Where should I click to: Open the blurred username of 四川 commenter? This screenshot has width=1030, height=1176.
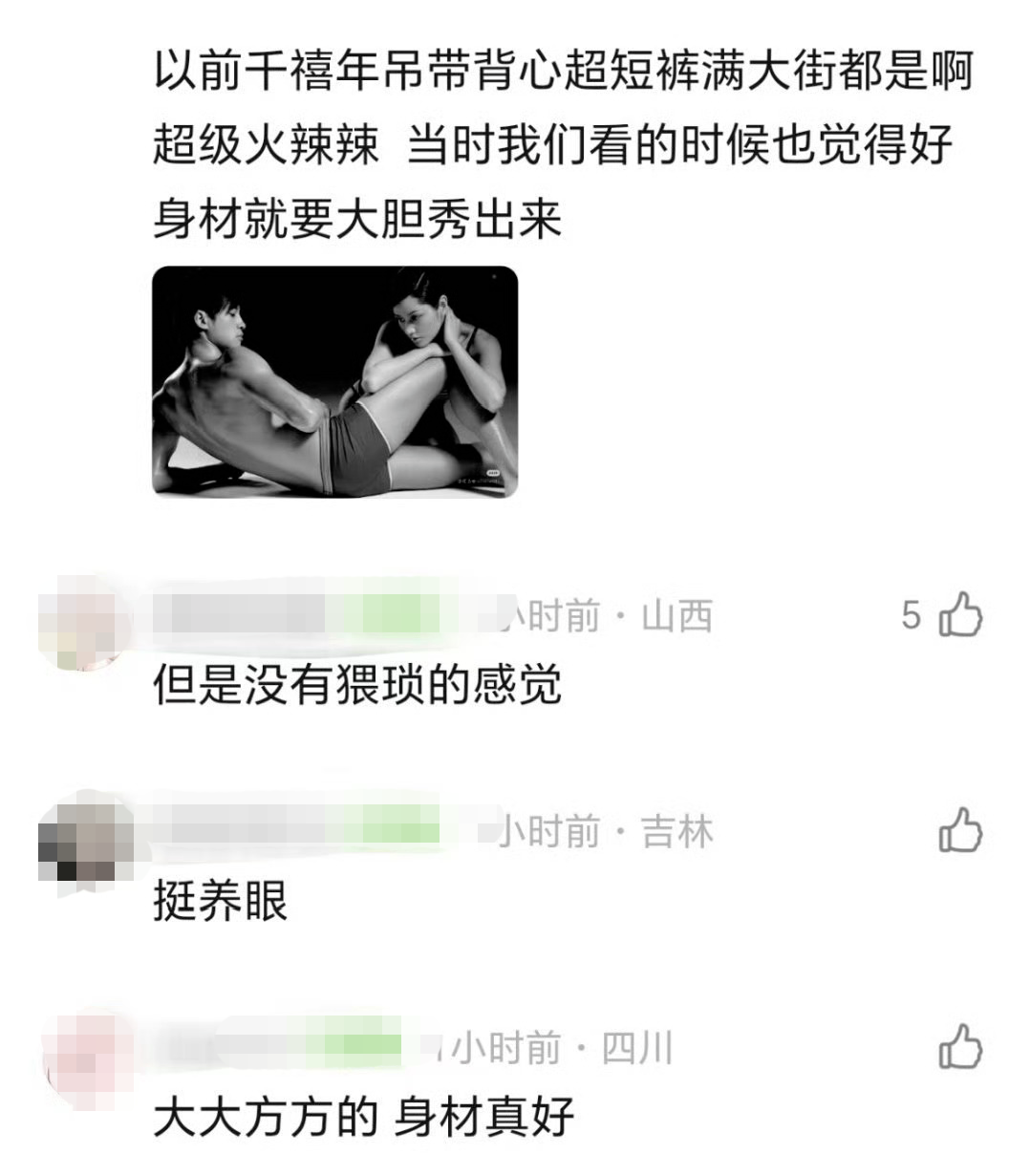(234, 1046)
